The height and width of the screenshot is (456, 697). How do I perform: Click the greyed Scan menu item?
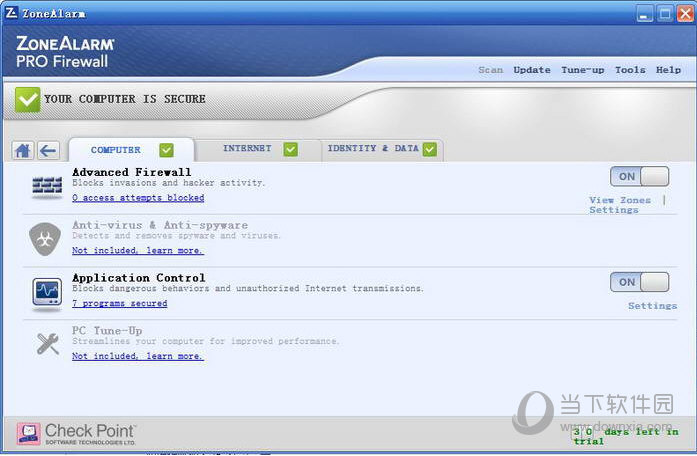(490, 70)
